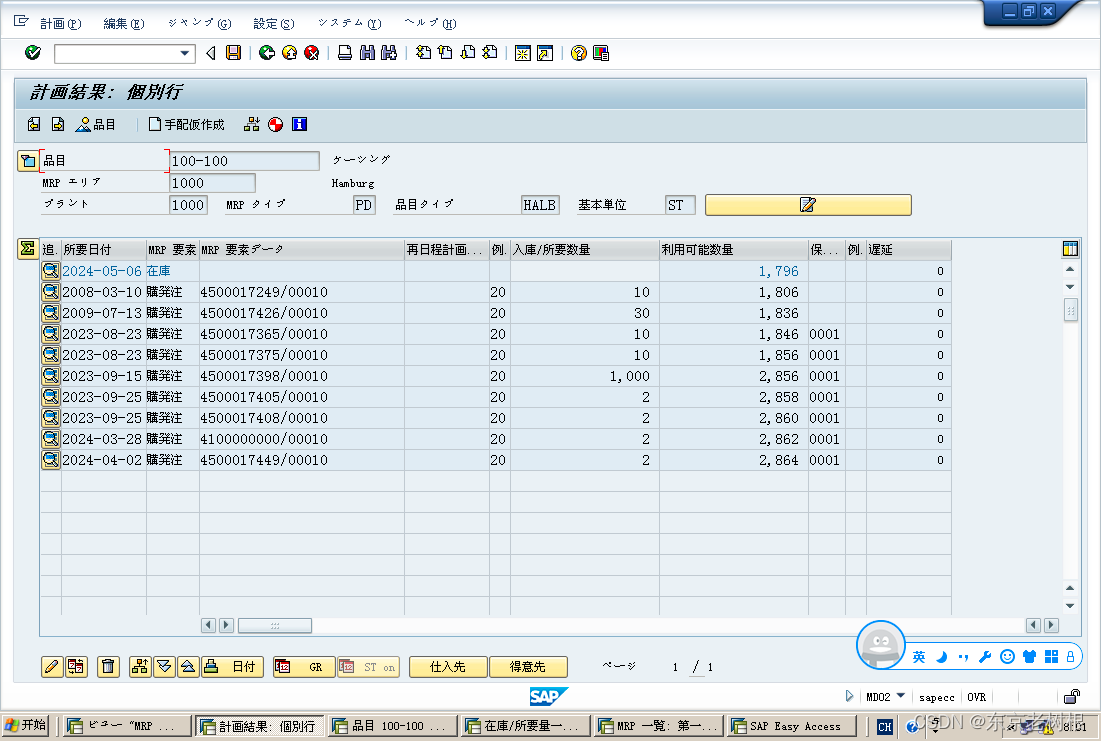The image size is (1101, 741).
Task: Save with the floppy disk icon
Action: pyautogui.click(x=234, y=53)
